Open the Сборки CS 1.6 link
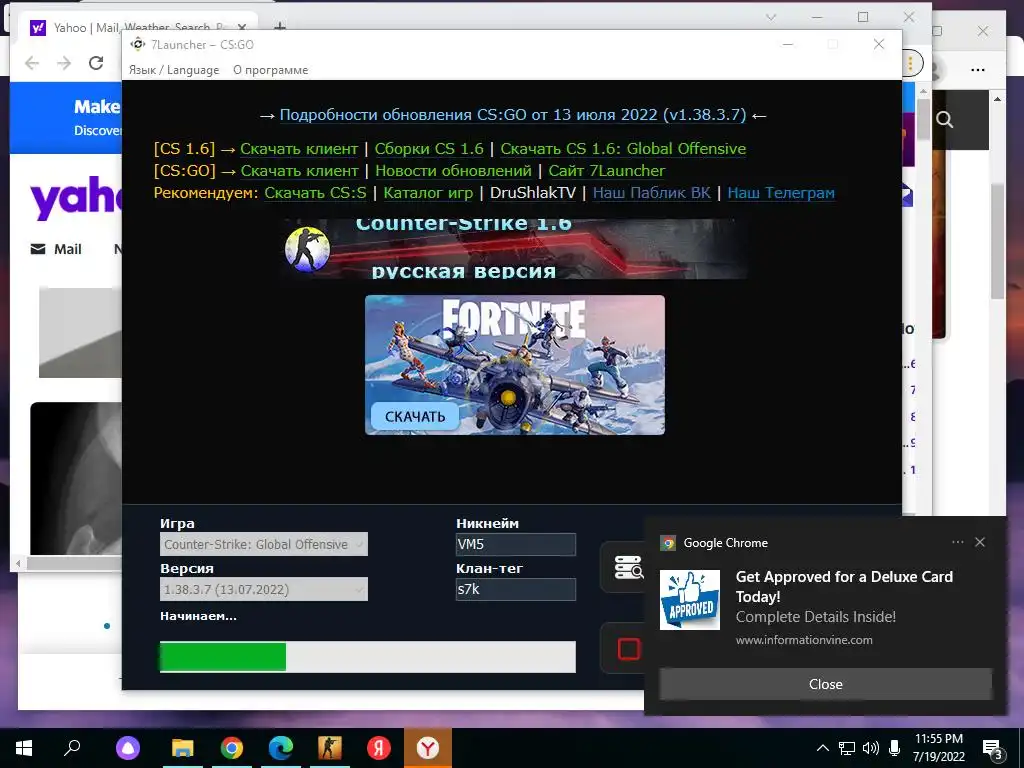Screen dimensions: 1024x768 coord(429,149)
